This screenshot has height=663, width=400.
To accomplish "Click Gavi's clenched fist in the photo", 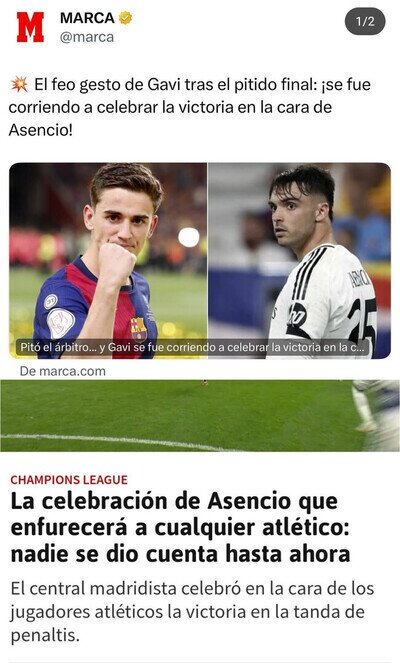I will point(115,265).
